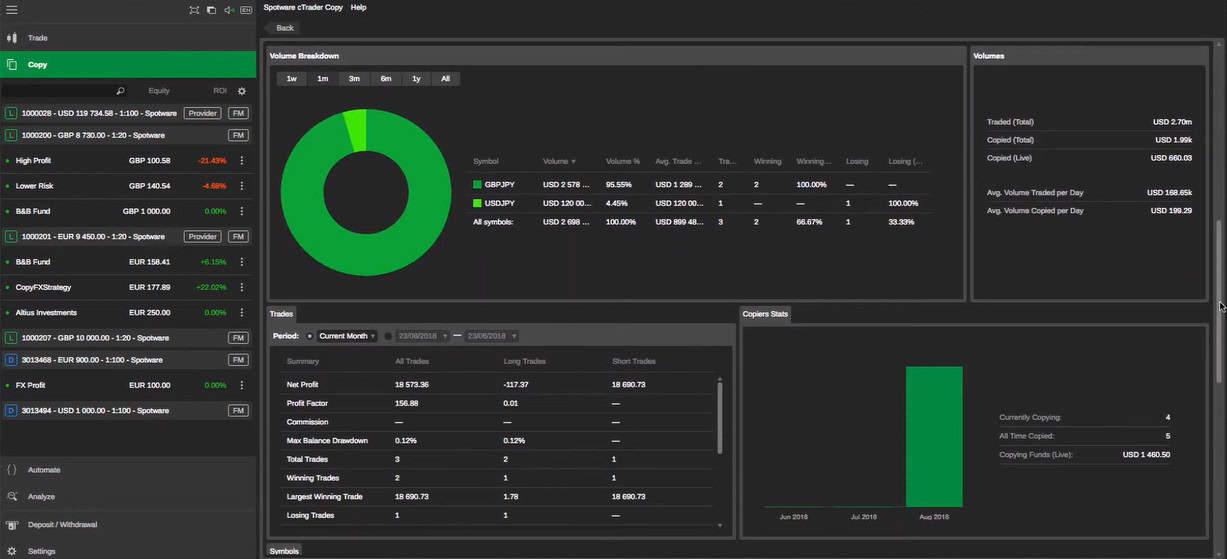The image size is (1227, 559).
Task: Open the Current Month period dropdown
Action: (x=347, y=336)
